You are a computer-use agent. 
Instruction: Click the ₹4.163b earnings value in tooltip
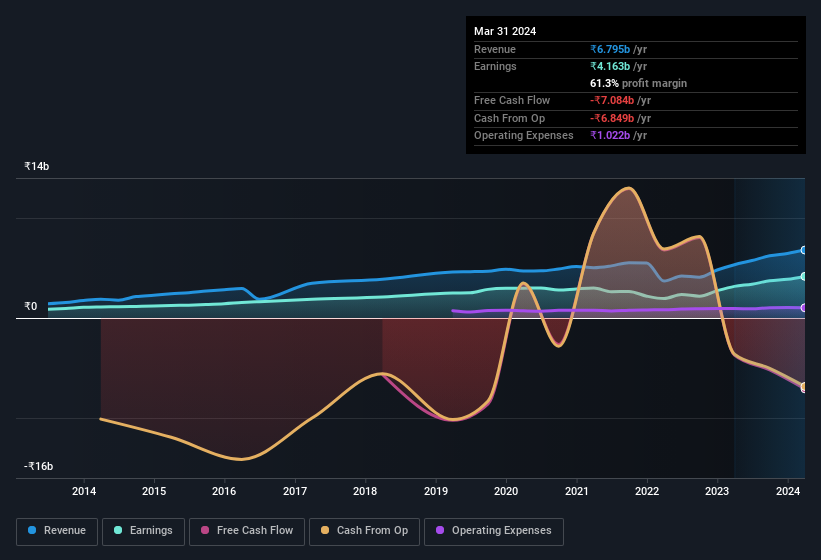[610, 66]
